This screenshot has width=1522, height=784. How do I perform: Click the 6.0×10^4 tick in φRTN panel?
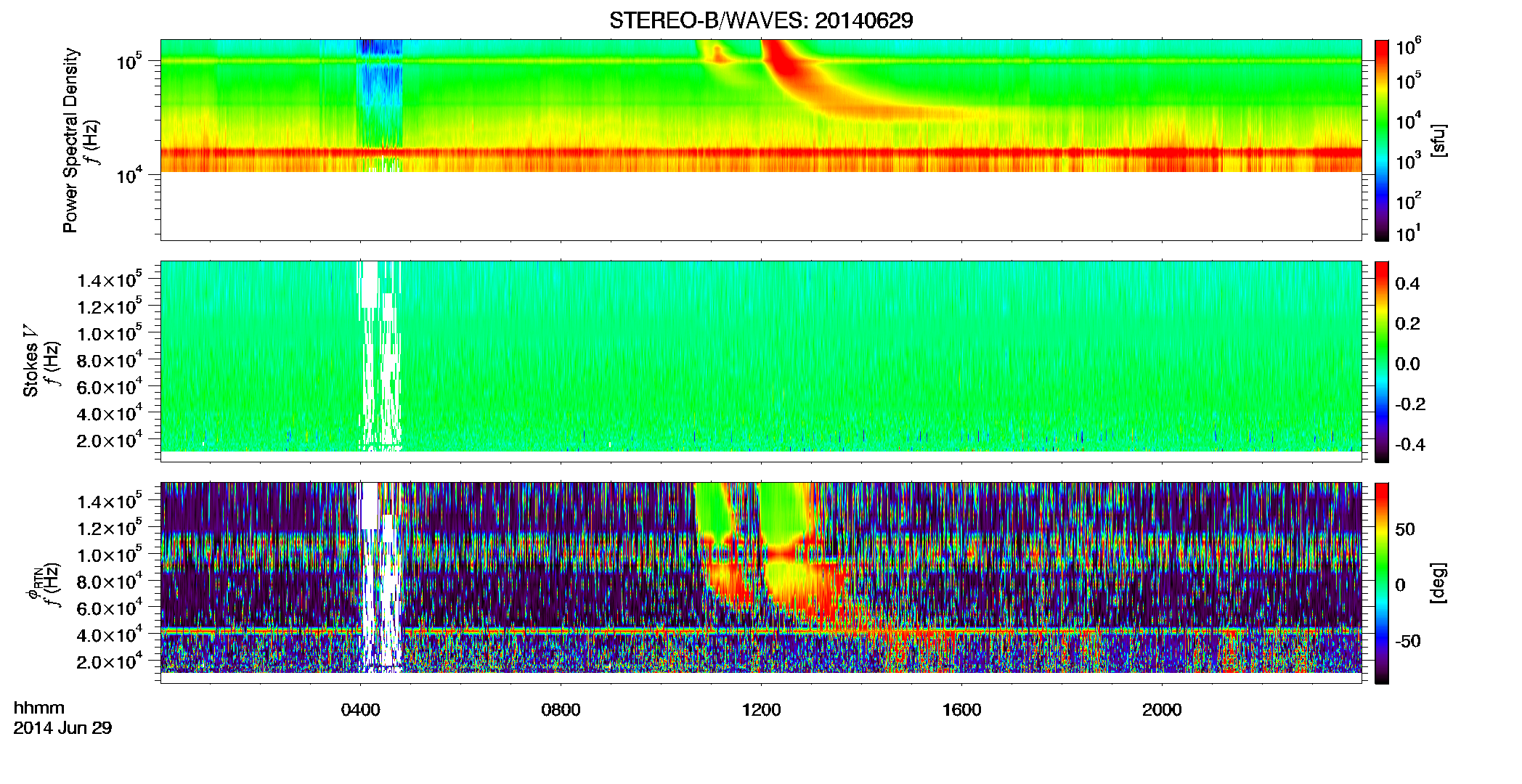coord(110,608)
